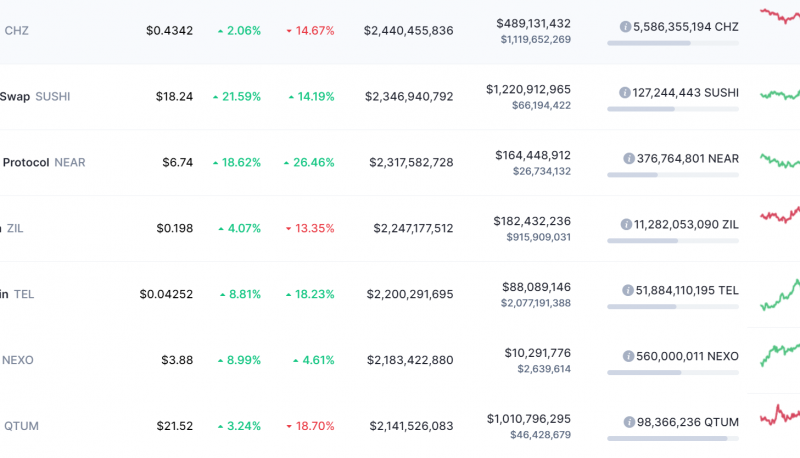Open the ZIL coin link
800x458 pixels.
(x=12, y=228)
